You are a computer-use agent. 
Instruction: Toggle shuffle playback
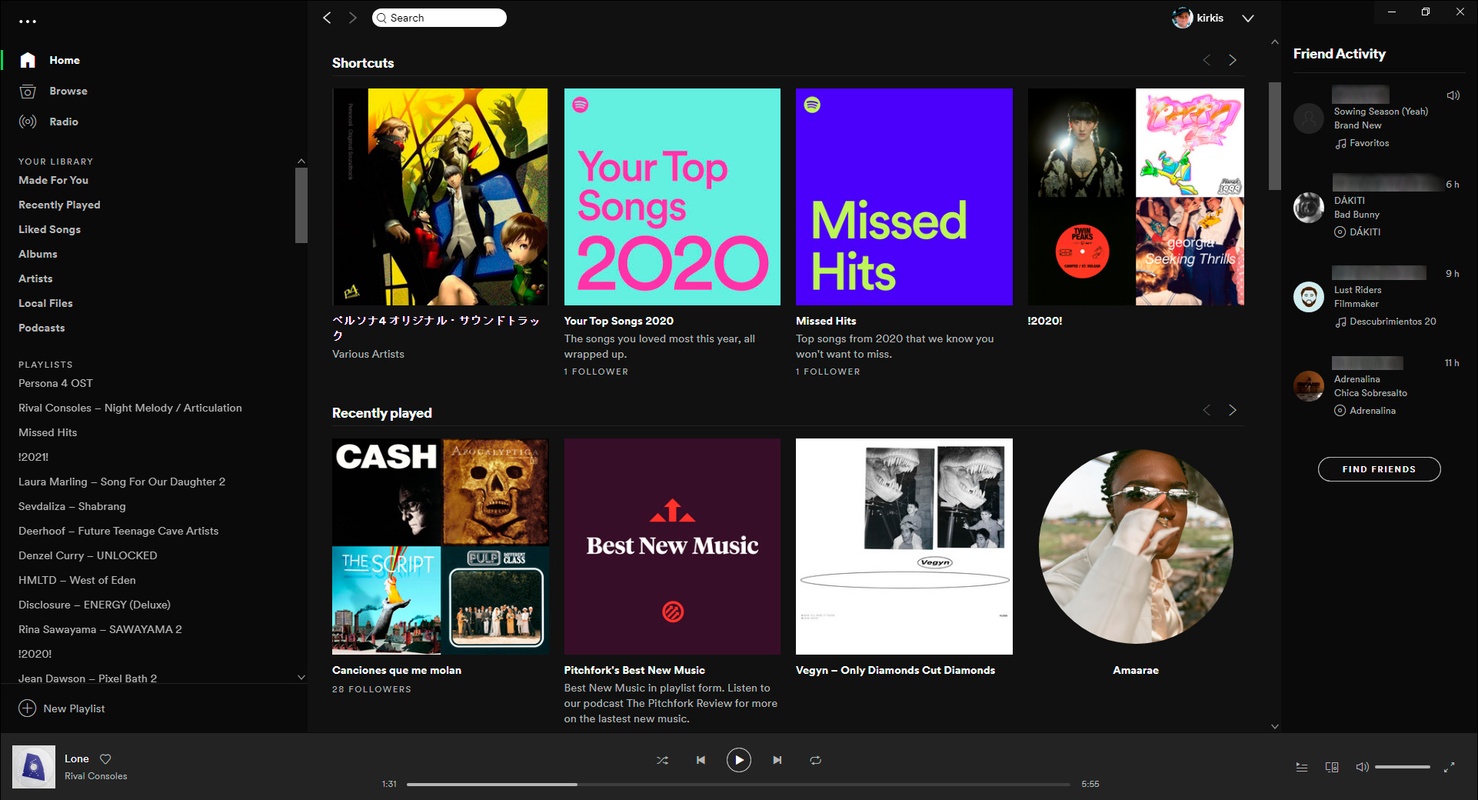pyautogui.click(x=662, y=760)
